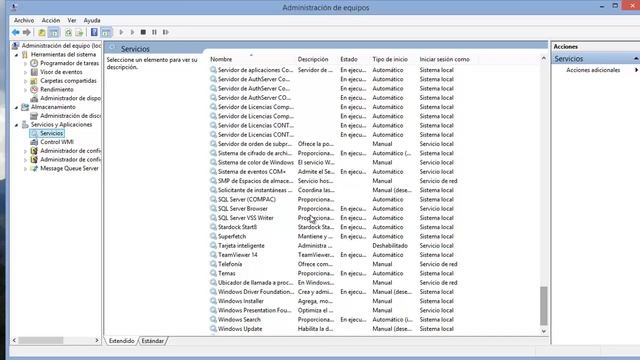Expand the Visor de eventos node
The height and width of the screenshot is (360, 640).
tap(25, 72)
